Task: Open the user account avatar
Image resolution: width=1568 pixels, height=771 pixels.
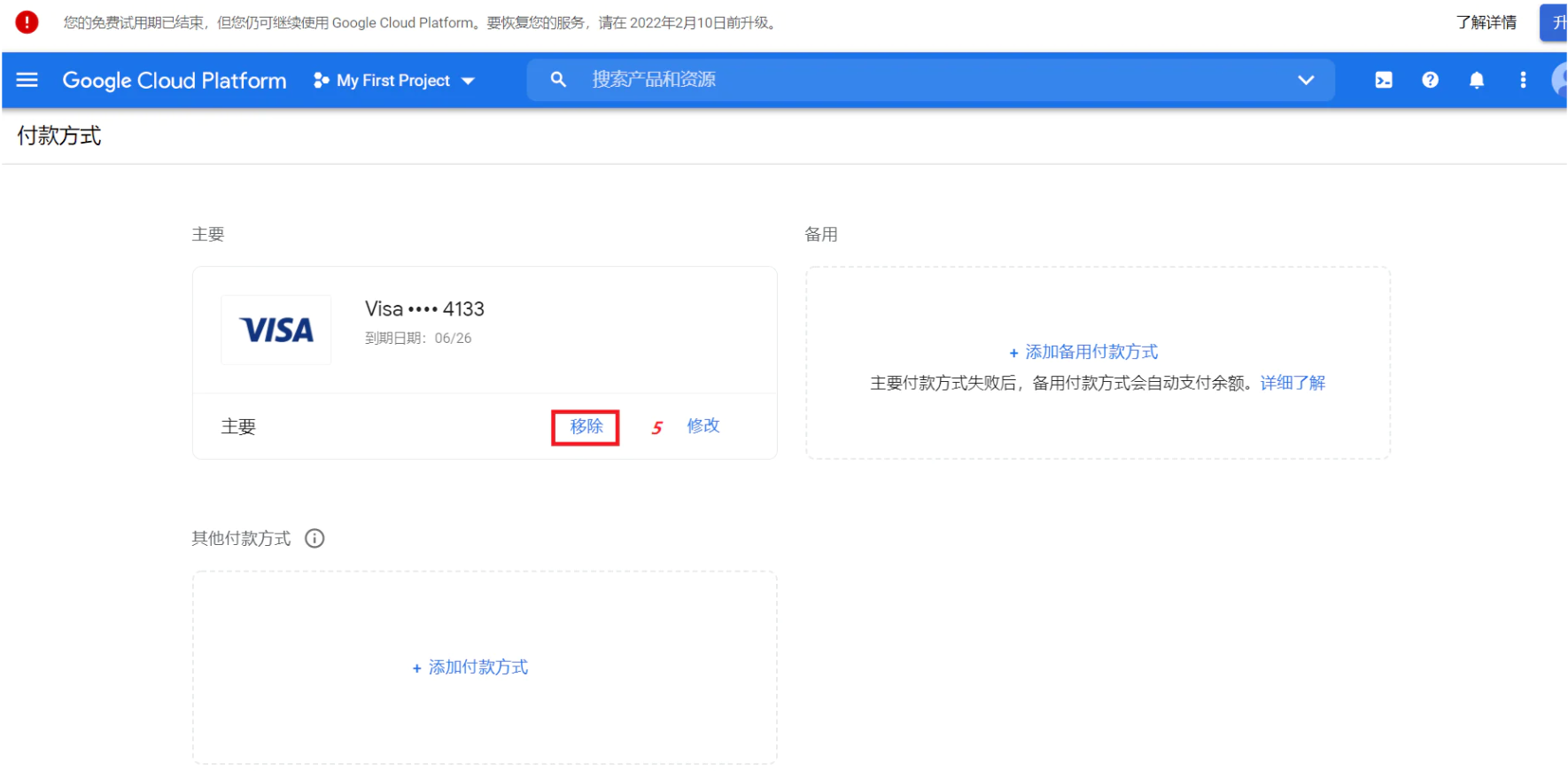Action: tap(1560, 80)
